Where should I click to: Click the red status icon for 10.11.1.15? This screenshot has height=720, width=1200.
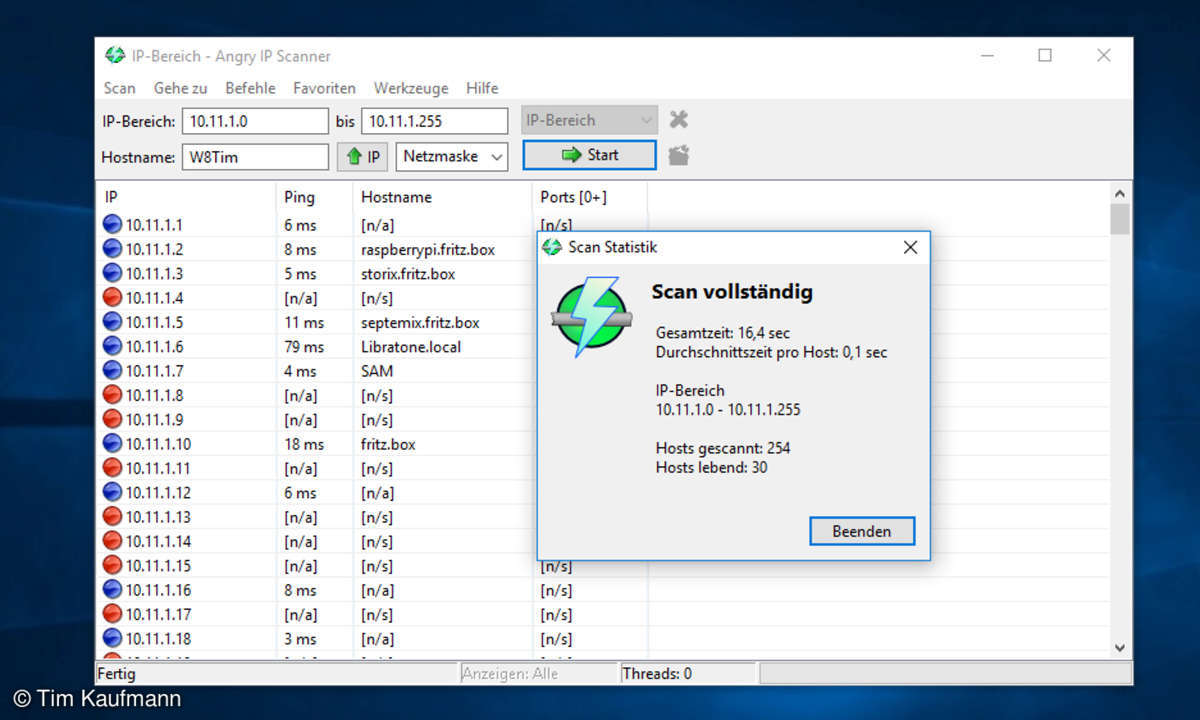click(x=112, y=565)
